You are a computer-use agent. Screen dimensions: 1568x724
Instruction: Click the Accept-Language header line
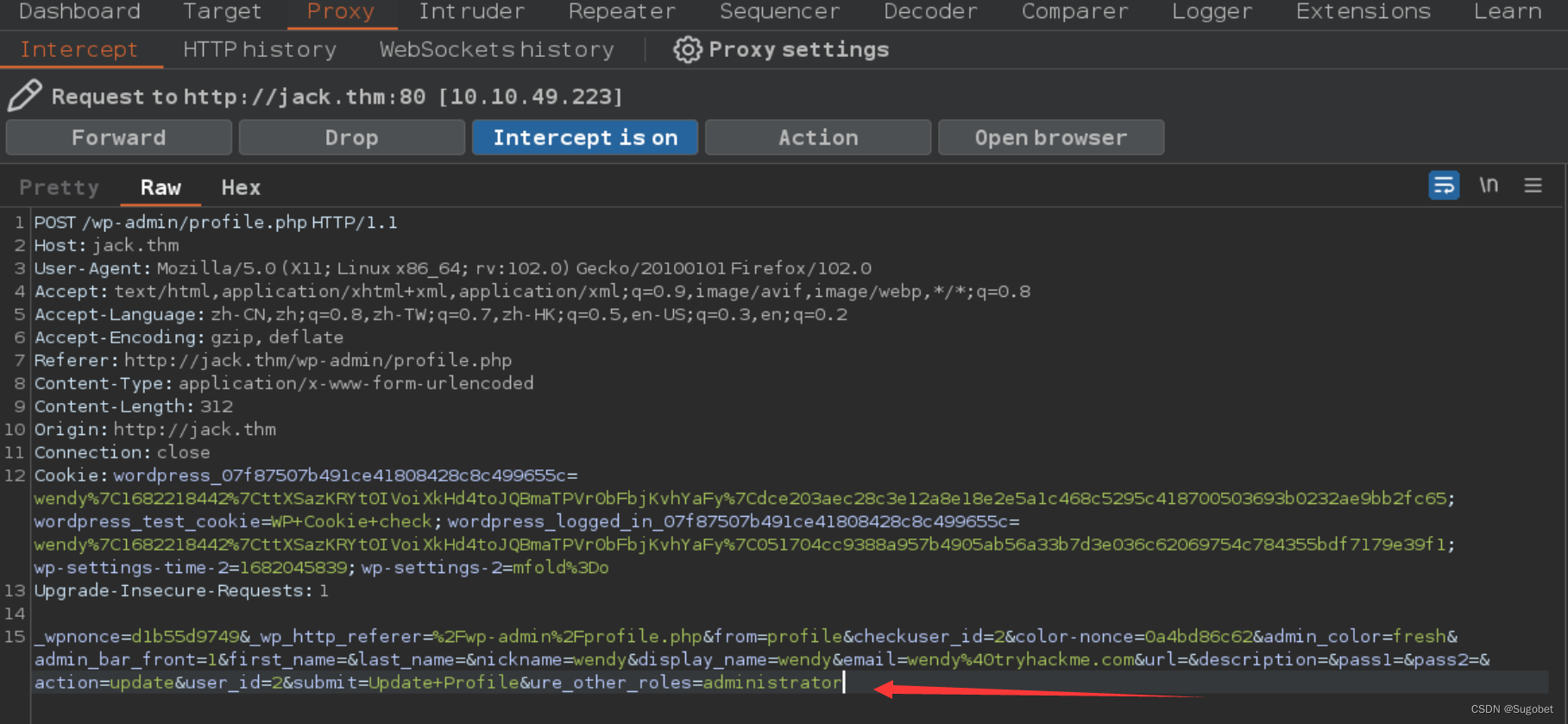point(441,315)
